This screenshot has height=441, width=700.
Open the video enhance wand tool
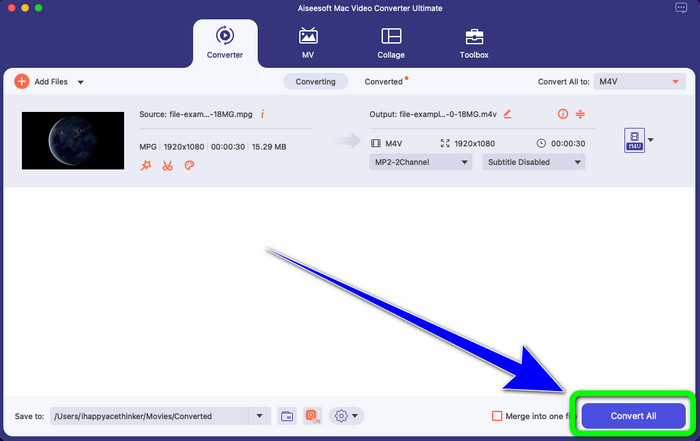click(x=146, y=166)
